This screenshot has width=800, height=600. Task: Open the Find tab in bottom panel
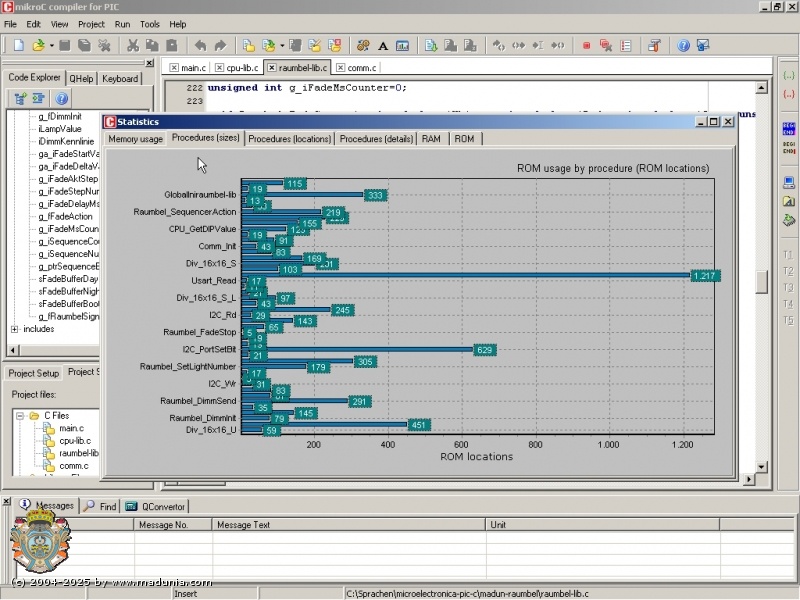click(101, 506)
